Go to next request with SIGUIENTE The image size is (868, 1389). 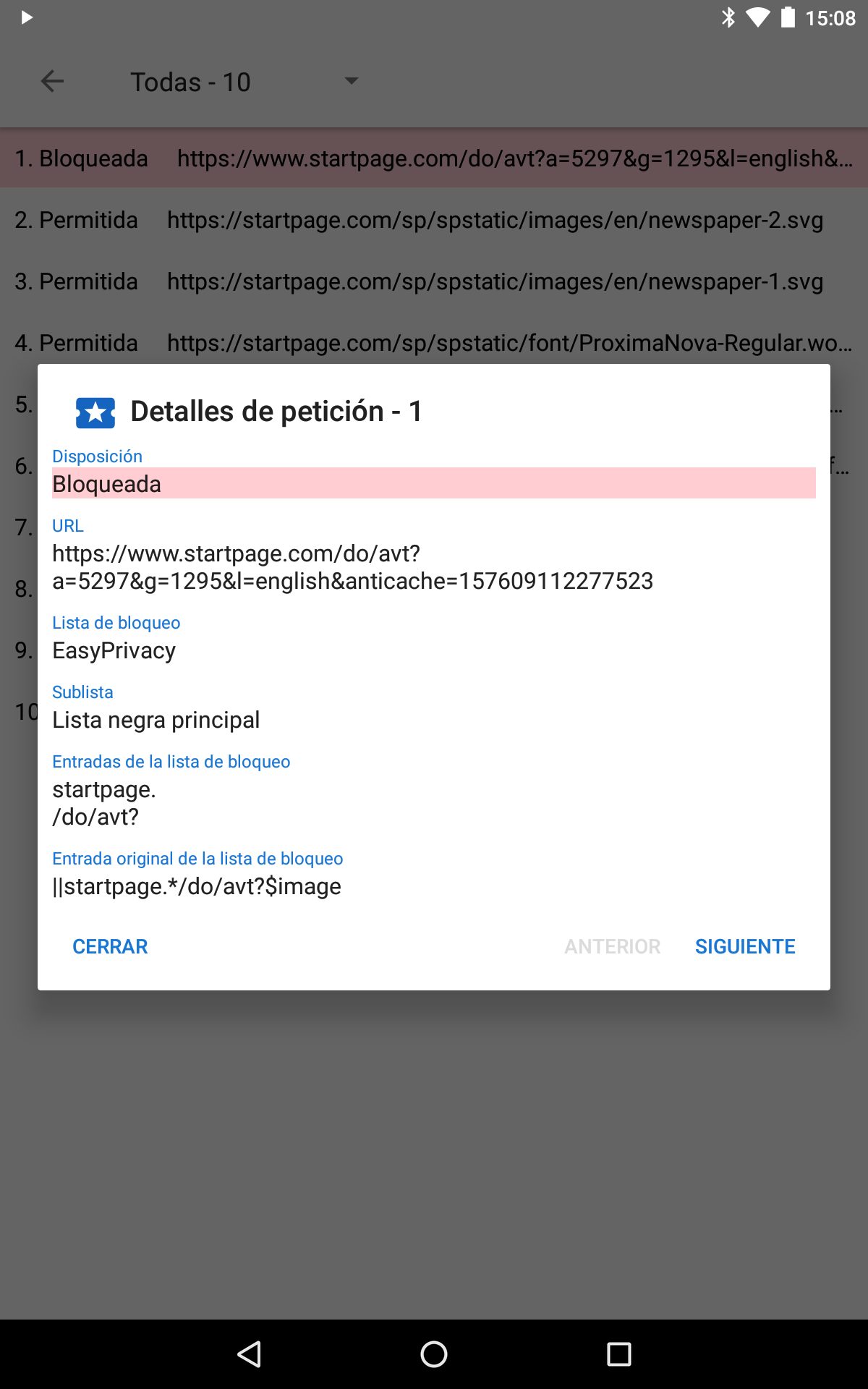pyautogui.click(x=744, y=946)
